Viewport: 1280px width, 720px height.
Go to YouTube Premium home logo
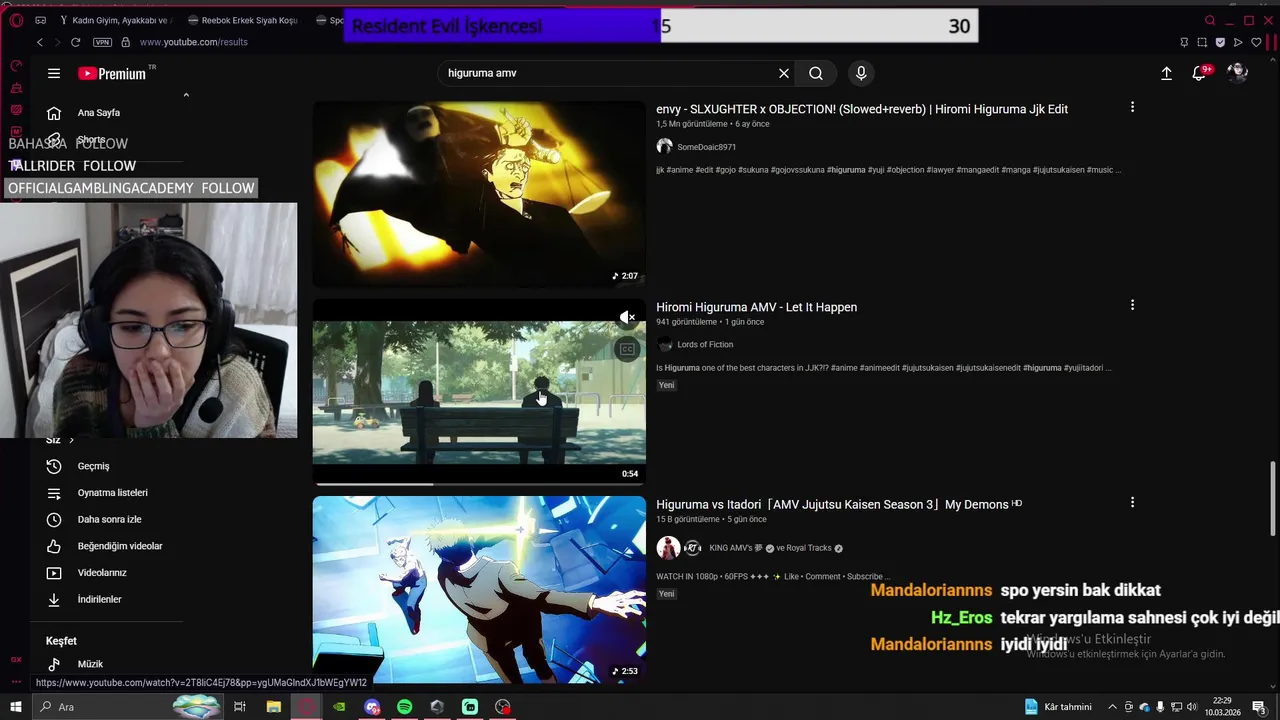pyautogui.click(x=112, y=73)
